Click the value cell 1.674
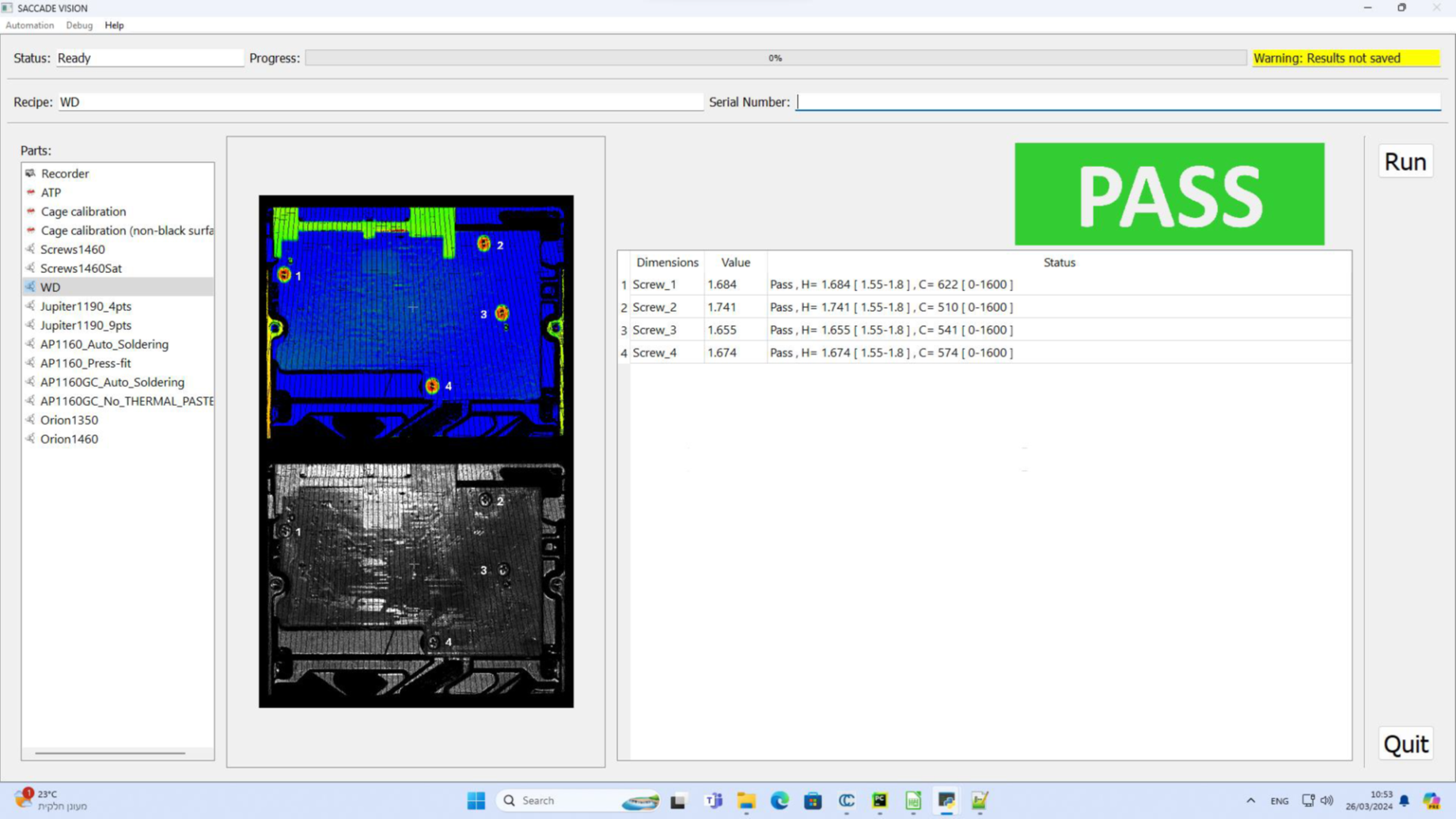Image resolution: width=1456 pixels, height=819 pixels. 735,353
